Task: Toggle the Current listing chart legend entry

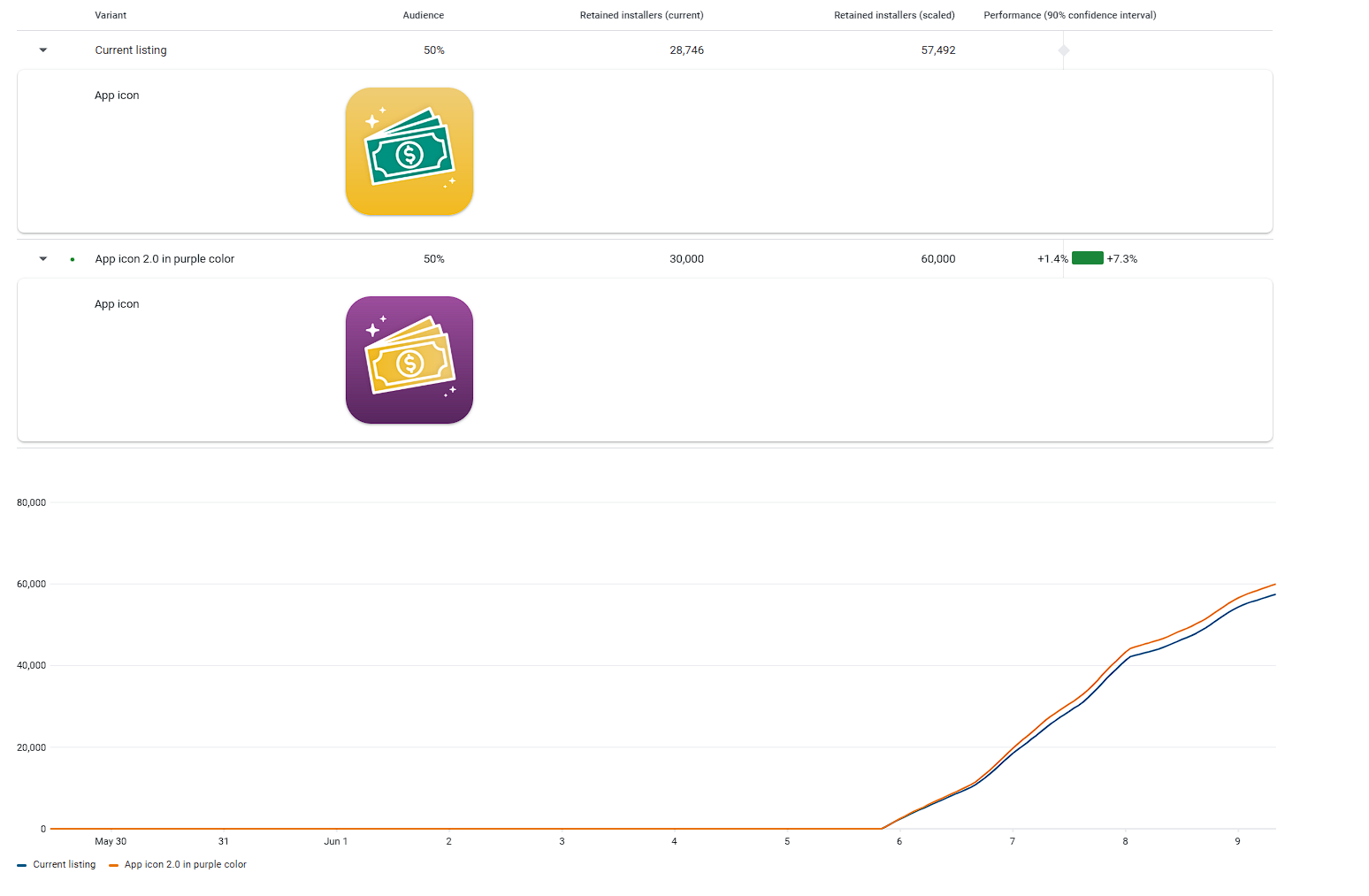Action: click(x=57, y=864)
